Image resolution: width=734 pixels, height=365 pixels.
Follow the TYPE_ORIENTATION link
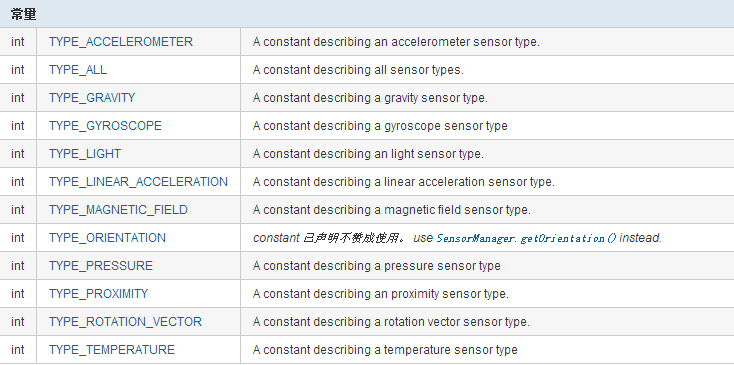coord(107,238)
